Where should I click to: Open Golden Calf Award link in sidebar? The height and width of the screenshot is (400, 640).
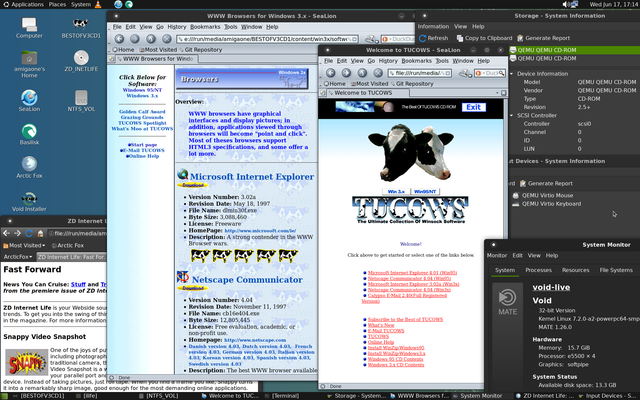click(x=142, y=111)
